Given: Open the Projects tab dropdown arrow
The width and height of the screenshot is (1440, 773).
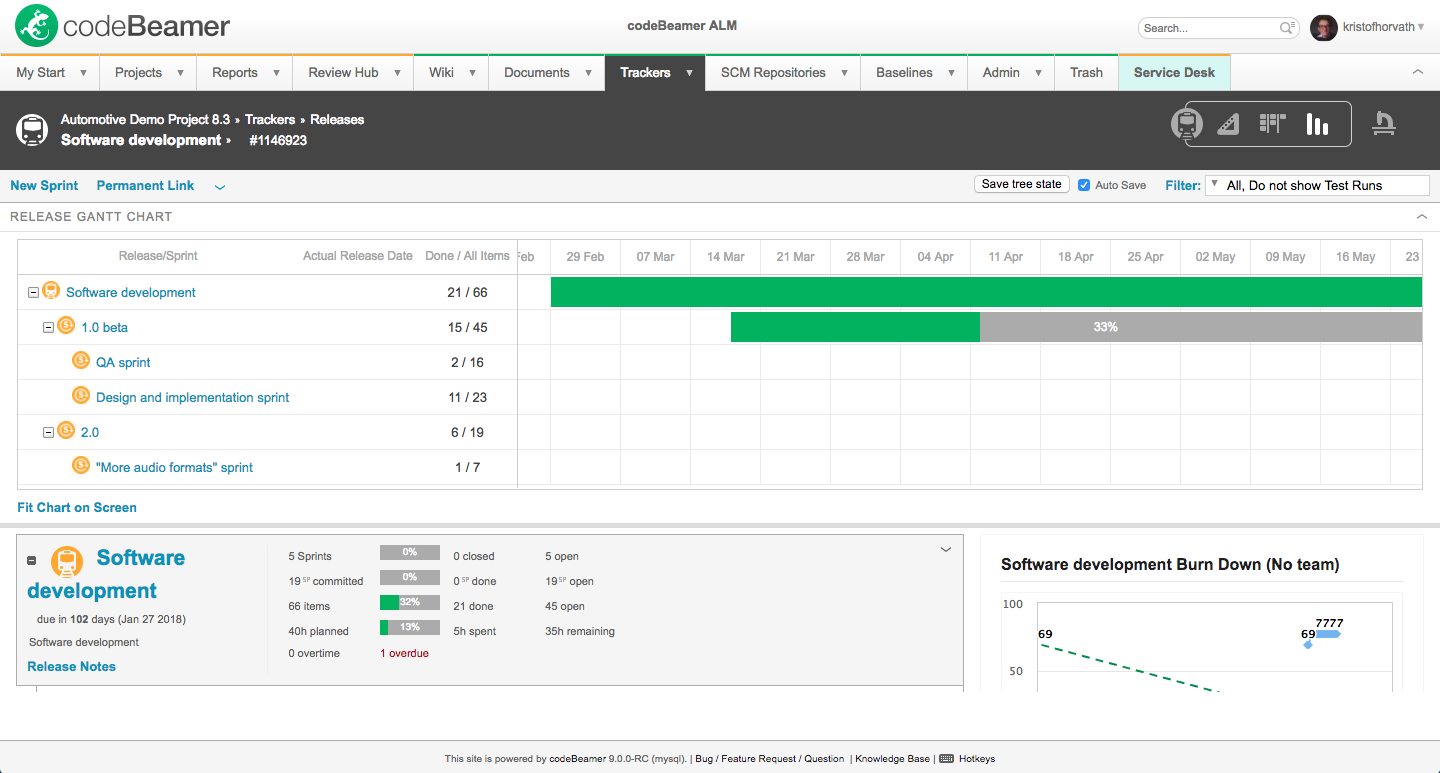Looking at the screenshot, I should click(x=181, y=73).
